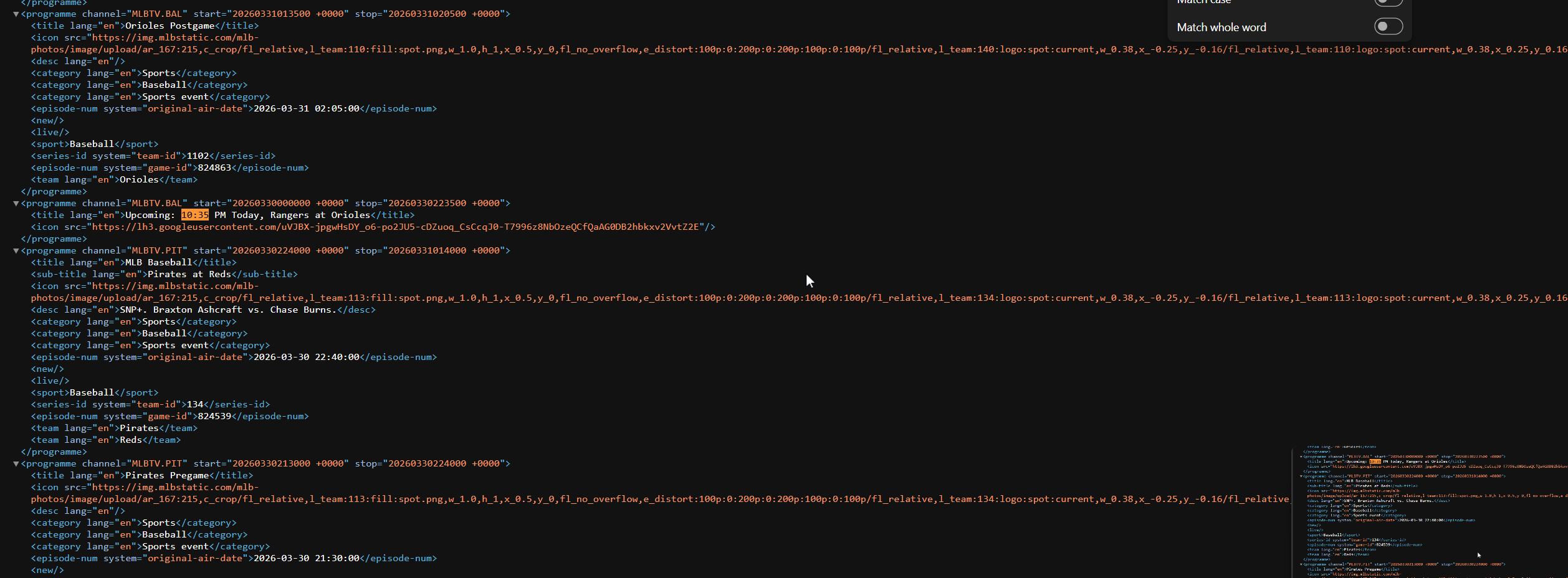This screenshot has height=578, width=1568.
Task: Click the highlighted 10:35 search match
Action: coord(194,215)
